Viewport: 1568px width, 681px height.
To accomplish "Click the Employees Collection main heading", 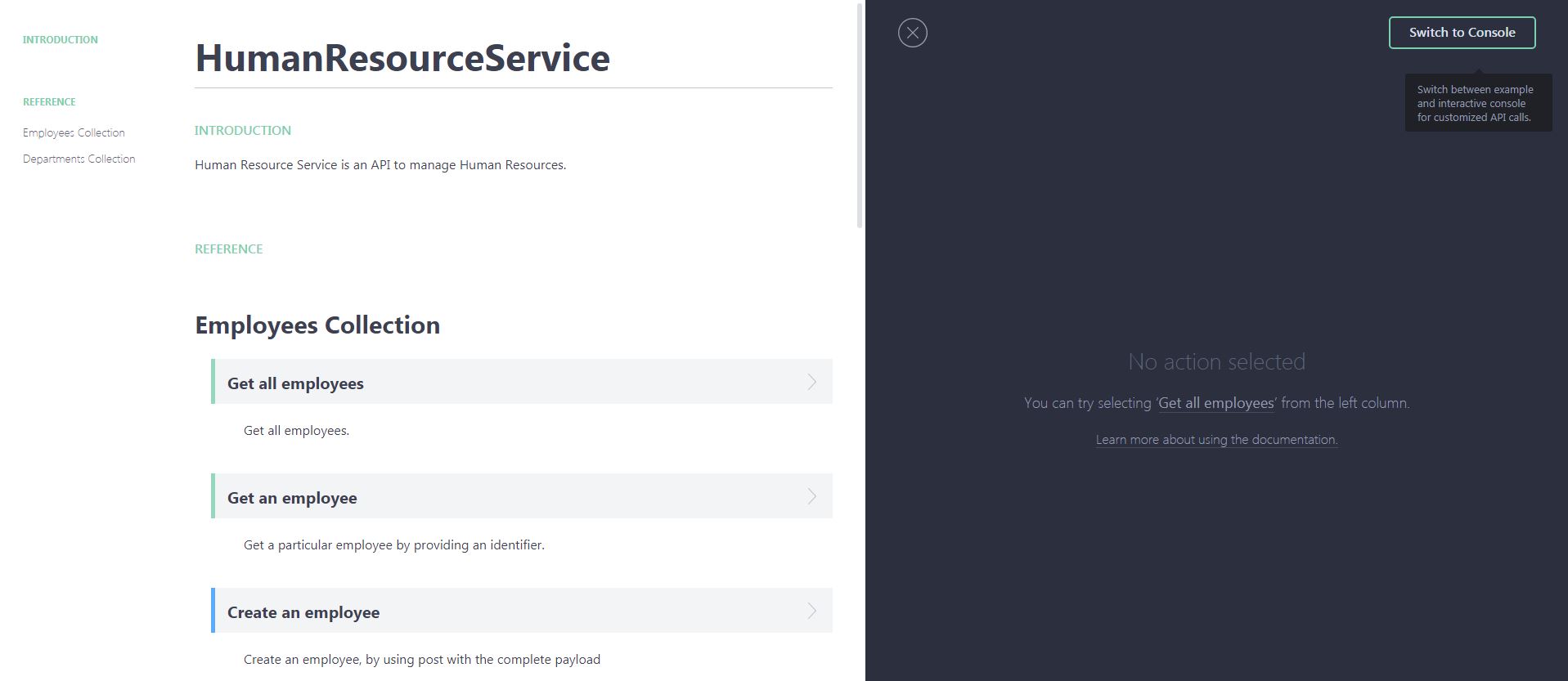I will 317,325.
